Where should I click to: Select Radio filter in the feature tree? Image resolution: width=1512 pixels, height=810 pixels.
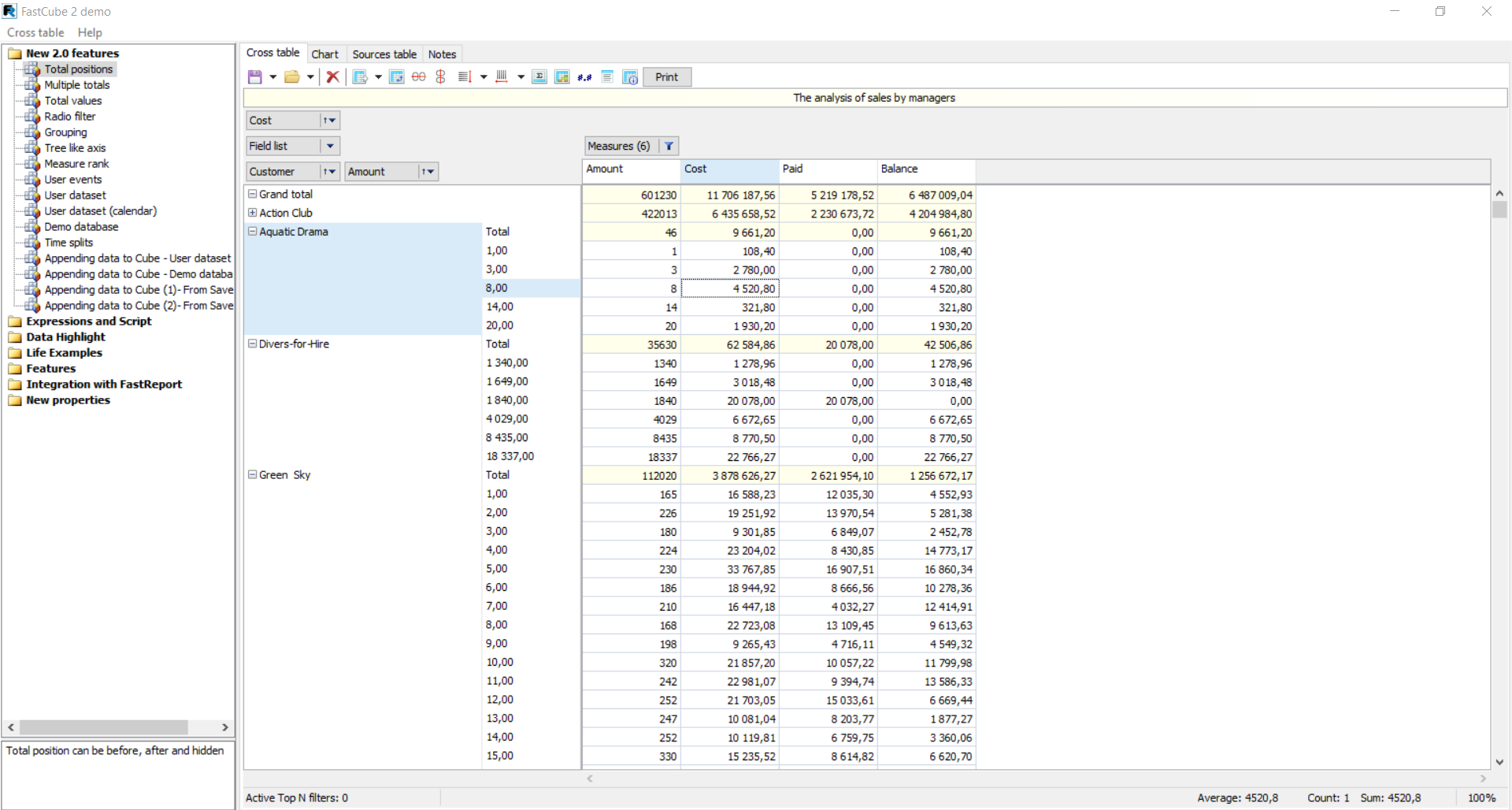[69, 117]
